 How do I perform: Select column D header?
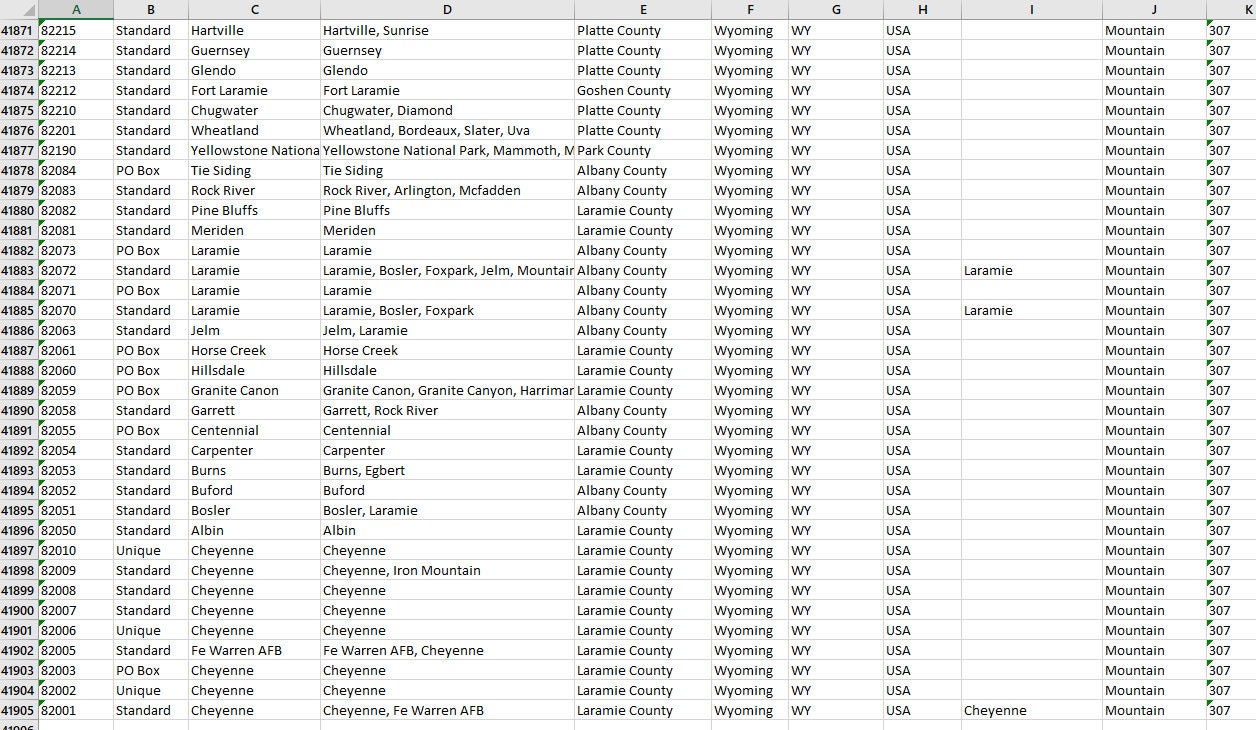point(447,9)
